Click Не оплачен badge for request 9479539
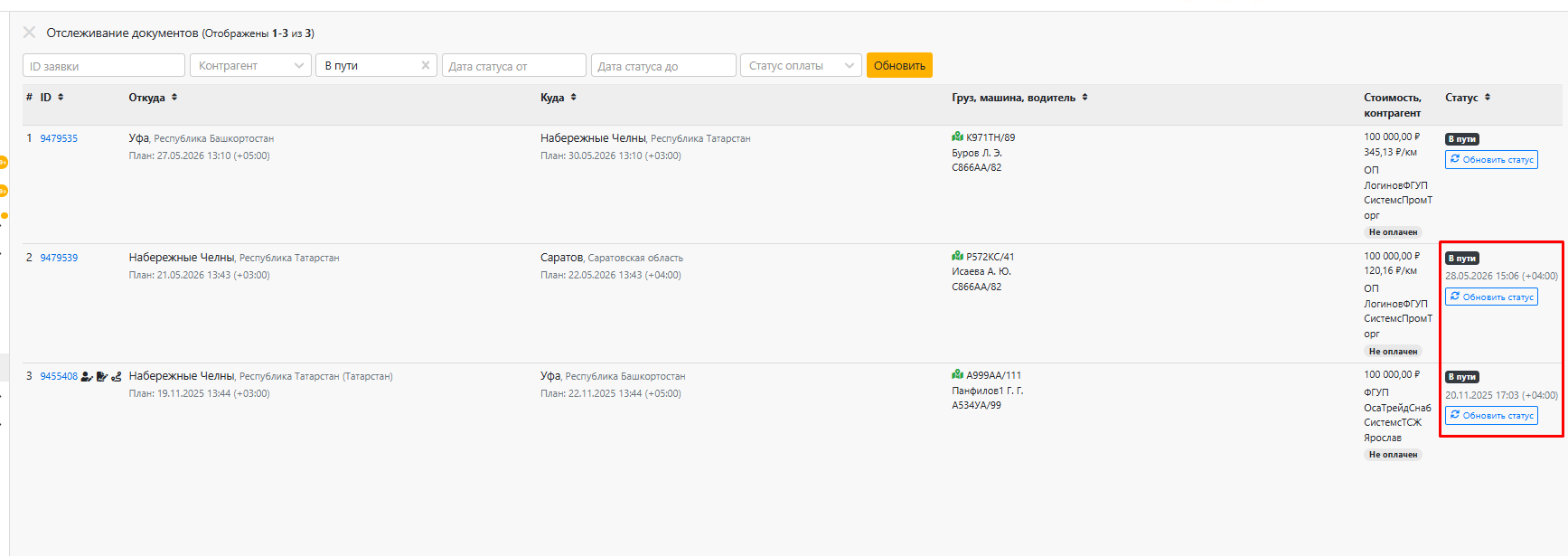 click(1393, 351)
